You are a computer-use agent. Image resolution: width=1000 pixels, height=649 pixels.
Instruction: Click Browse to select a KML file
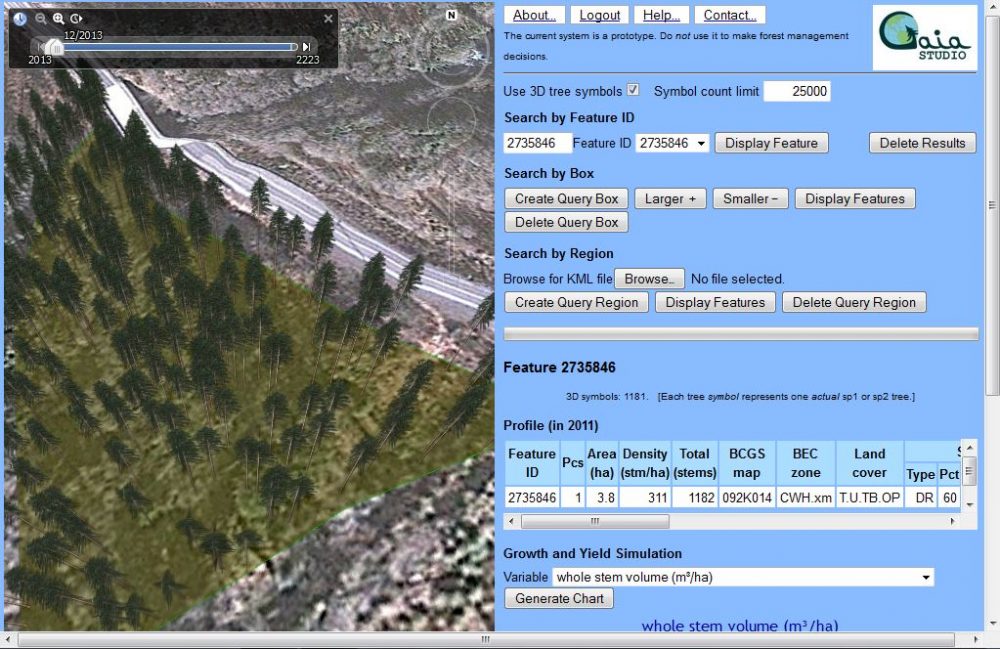pos(649,279)
